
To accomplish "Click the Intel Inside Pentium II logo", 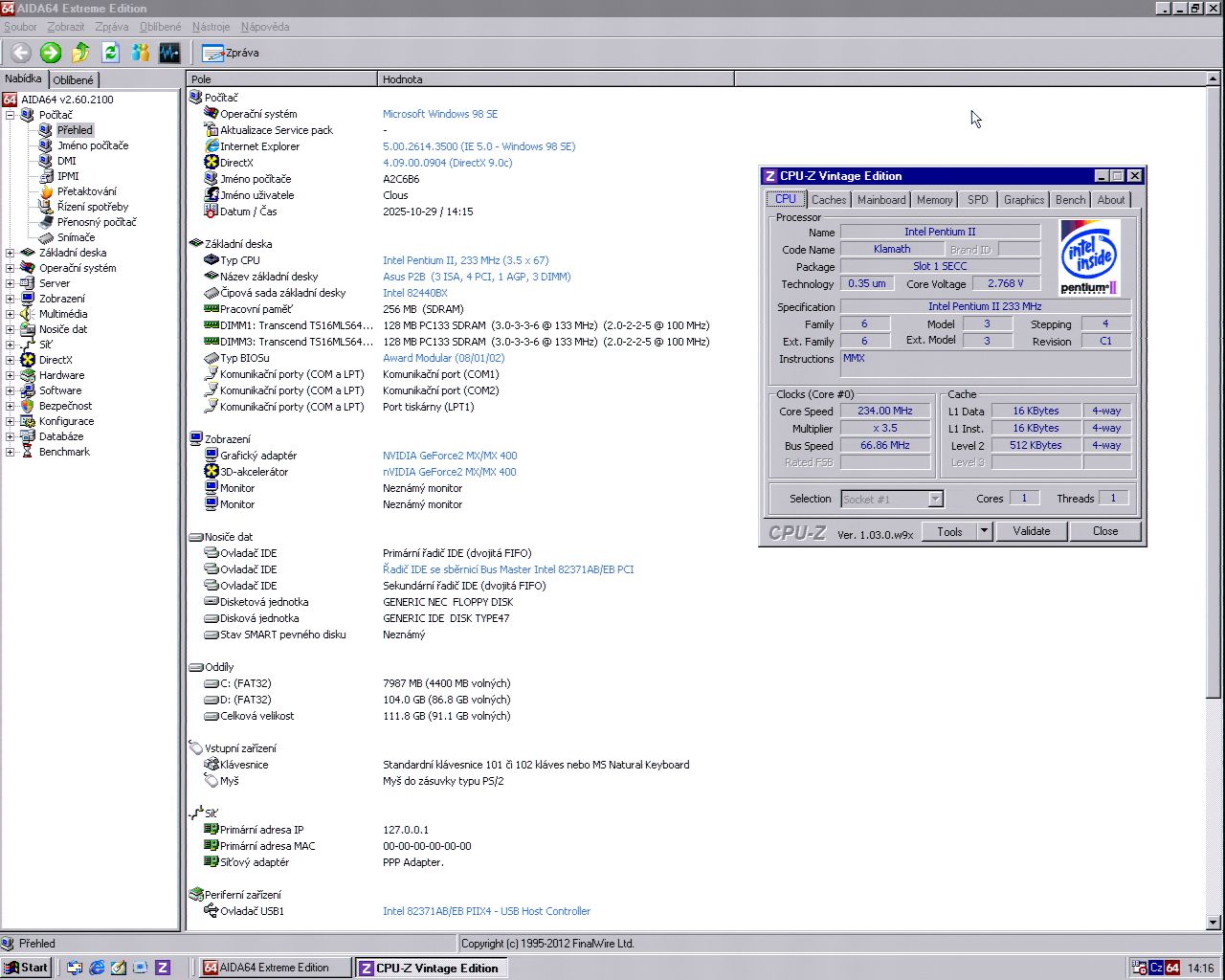I will click(x=1089, y=257).
